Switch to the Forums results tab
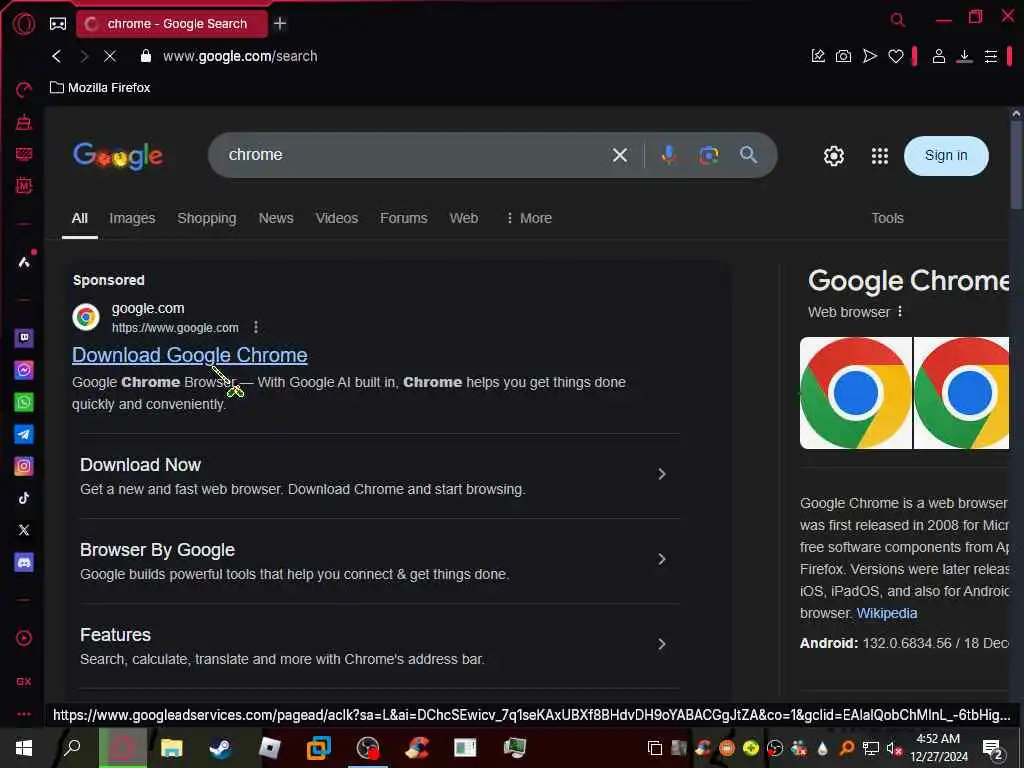Viewport: 1024px width, 768px height. point(404,218)
